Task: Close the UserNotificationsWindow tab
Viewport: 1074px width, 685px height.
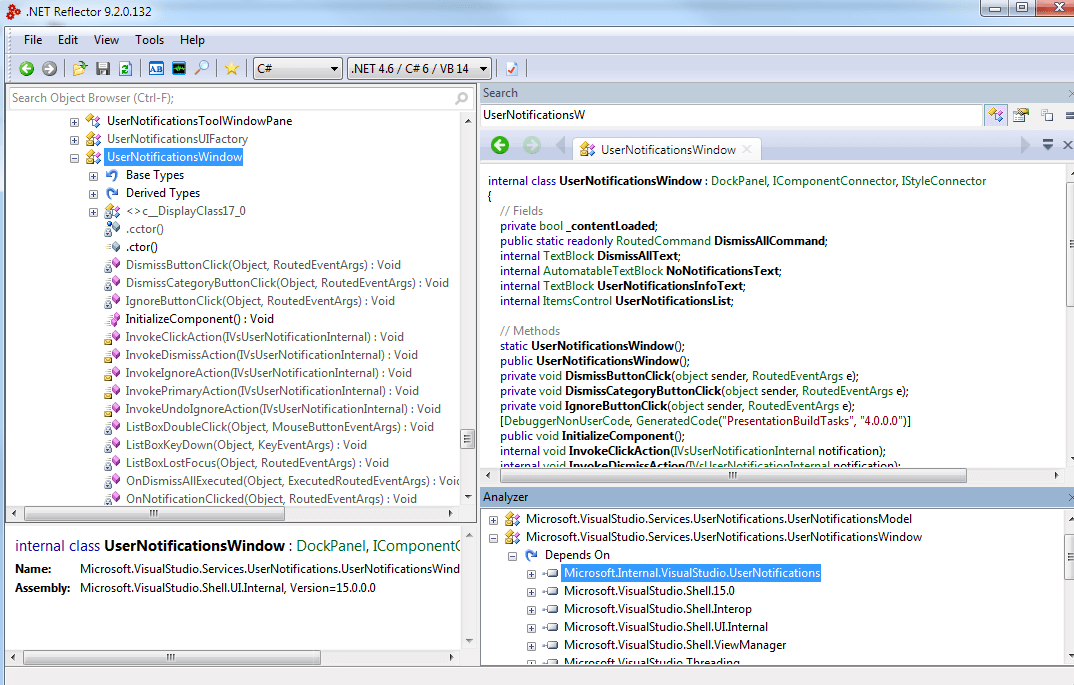Action: (x=747, y=149)
